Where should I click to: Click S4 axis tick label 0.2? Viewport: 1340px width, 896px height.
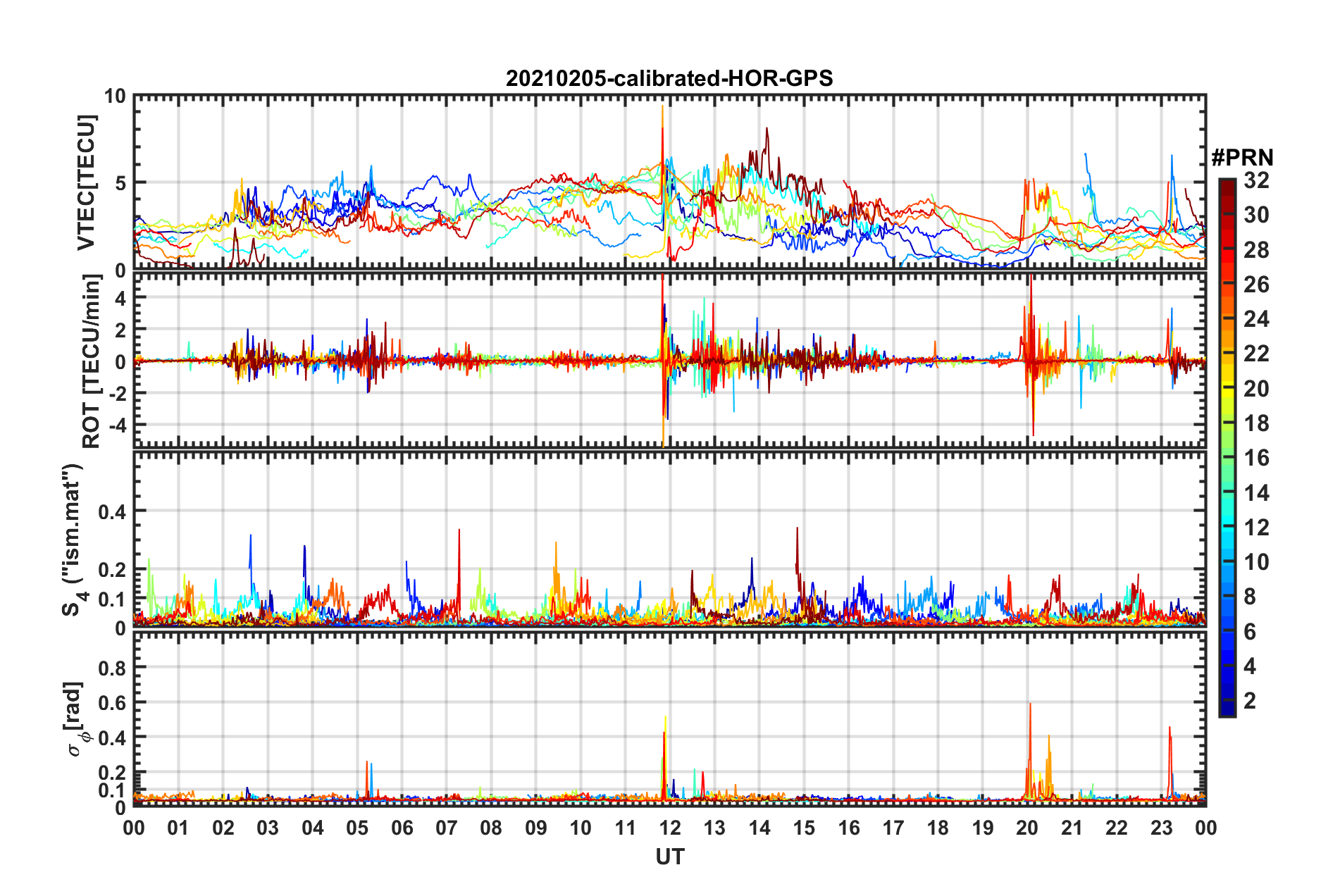pos(113,570)
